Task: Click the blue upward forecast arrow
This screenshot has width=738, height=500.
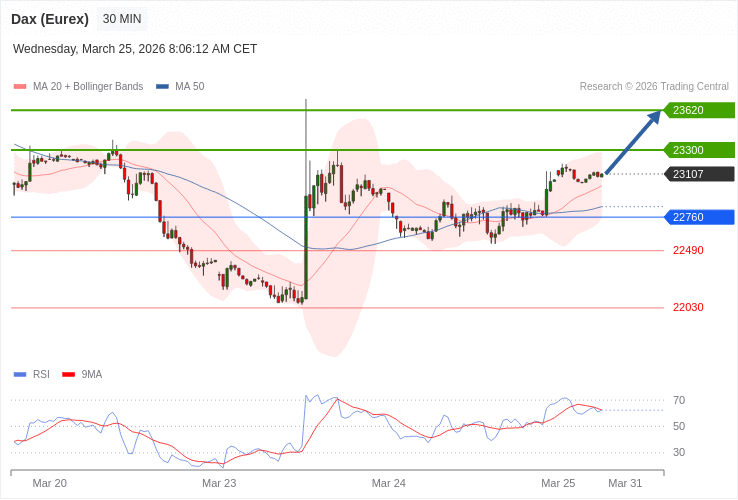Action: tap(632, 143)
